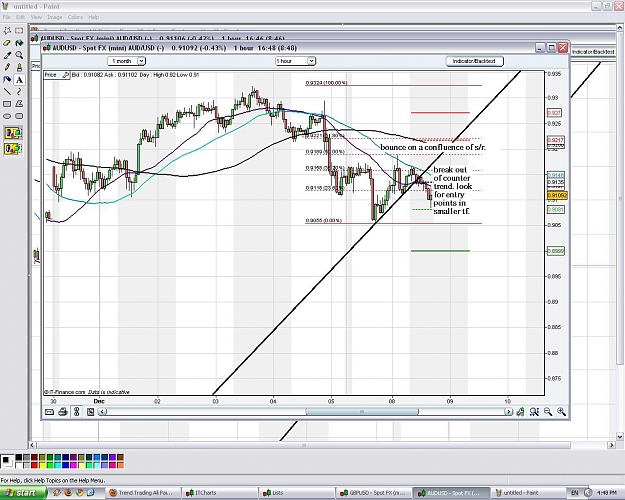Choose the orange palette swatch
Screen dimensions: 625x500
coord(120,465)
